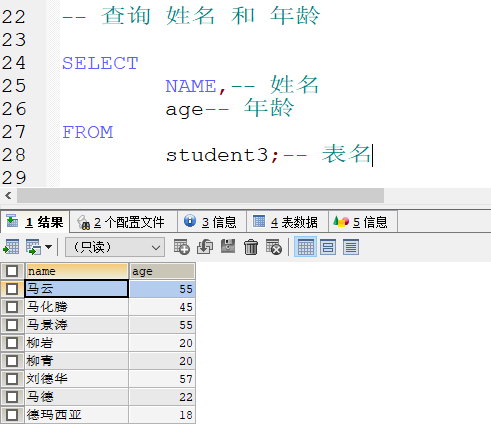
Task: Click the age value 18 cell
Action: click(x=162, y=415)
